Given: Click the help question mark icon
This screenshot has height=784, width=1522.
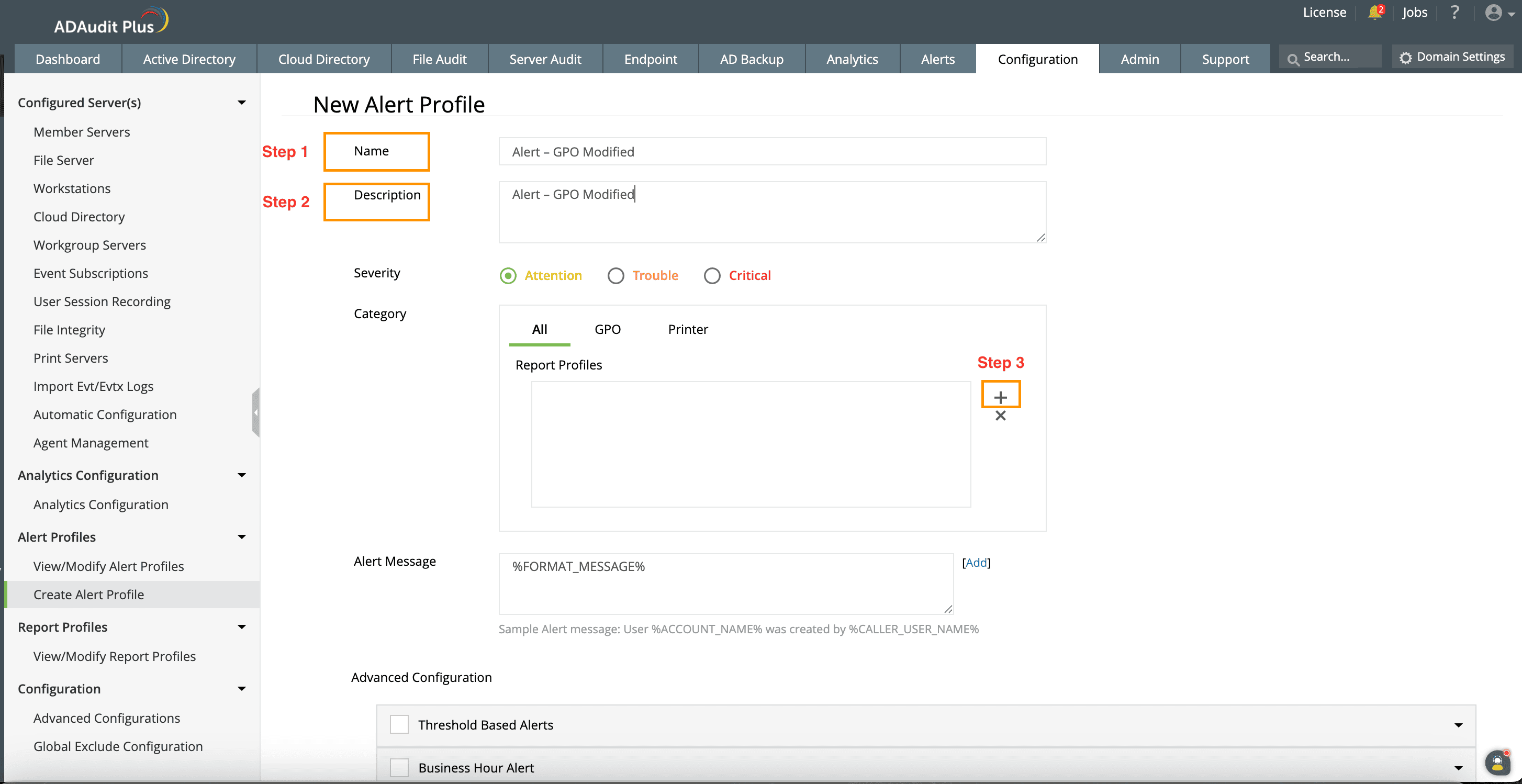Looking at the screenshot, I should pos(1454,13).
